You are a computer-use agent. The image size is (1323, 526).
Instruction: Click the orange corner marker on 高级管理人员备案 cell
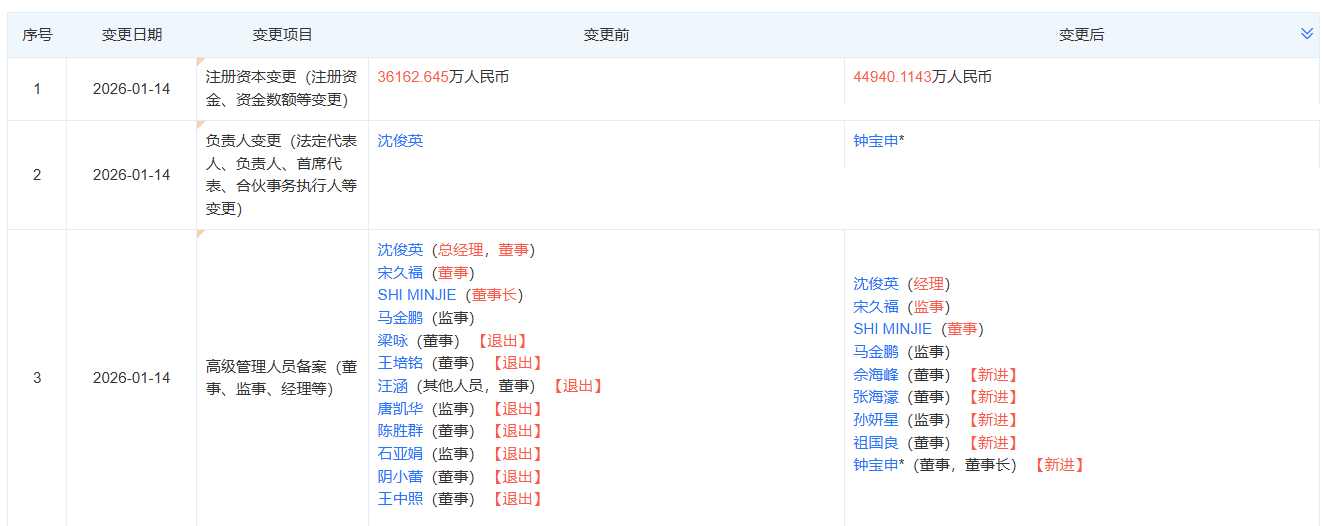click(201, 234)
